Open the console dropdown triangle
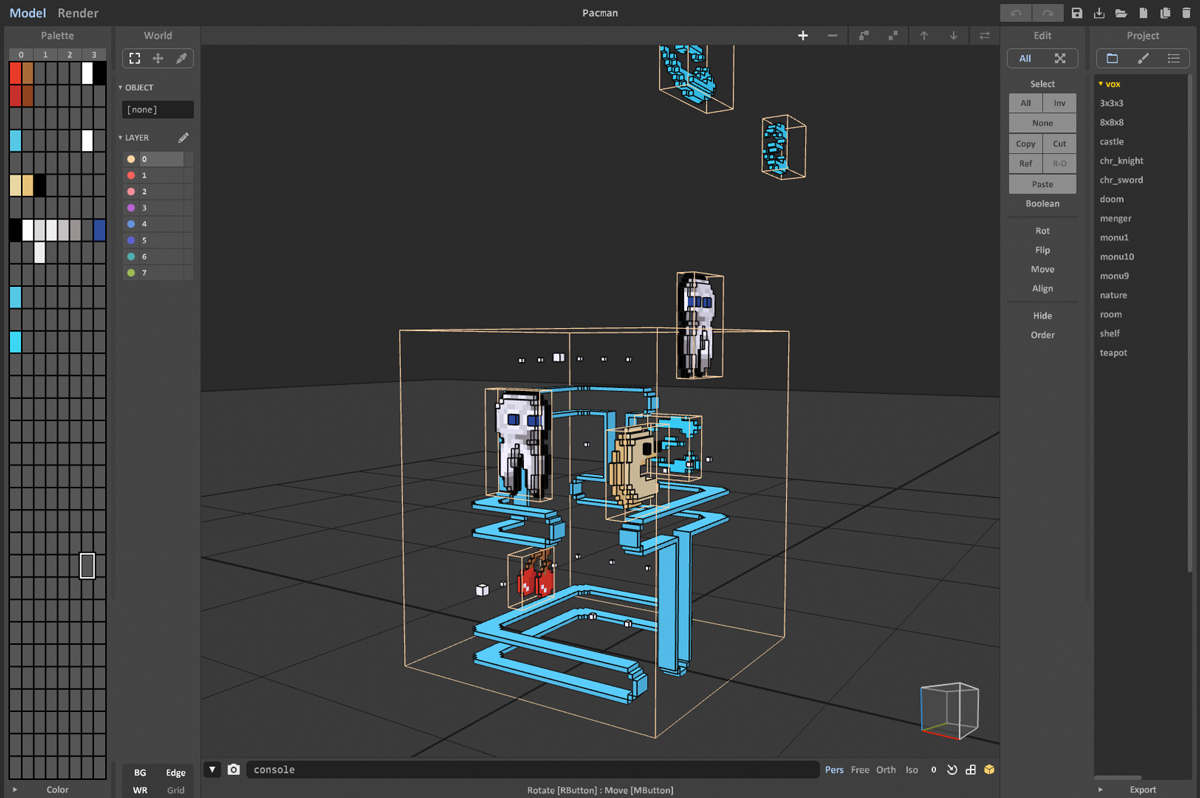Screen dimensions: 1200x798 212,769
